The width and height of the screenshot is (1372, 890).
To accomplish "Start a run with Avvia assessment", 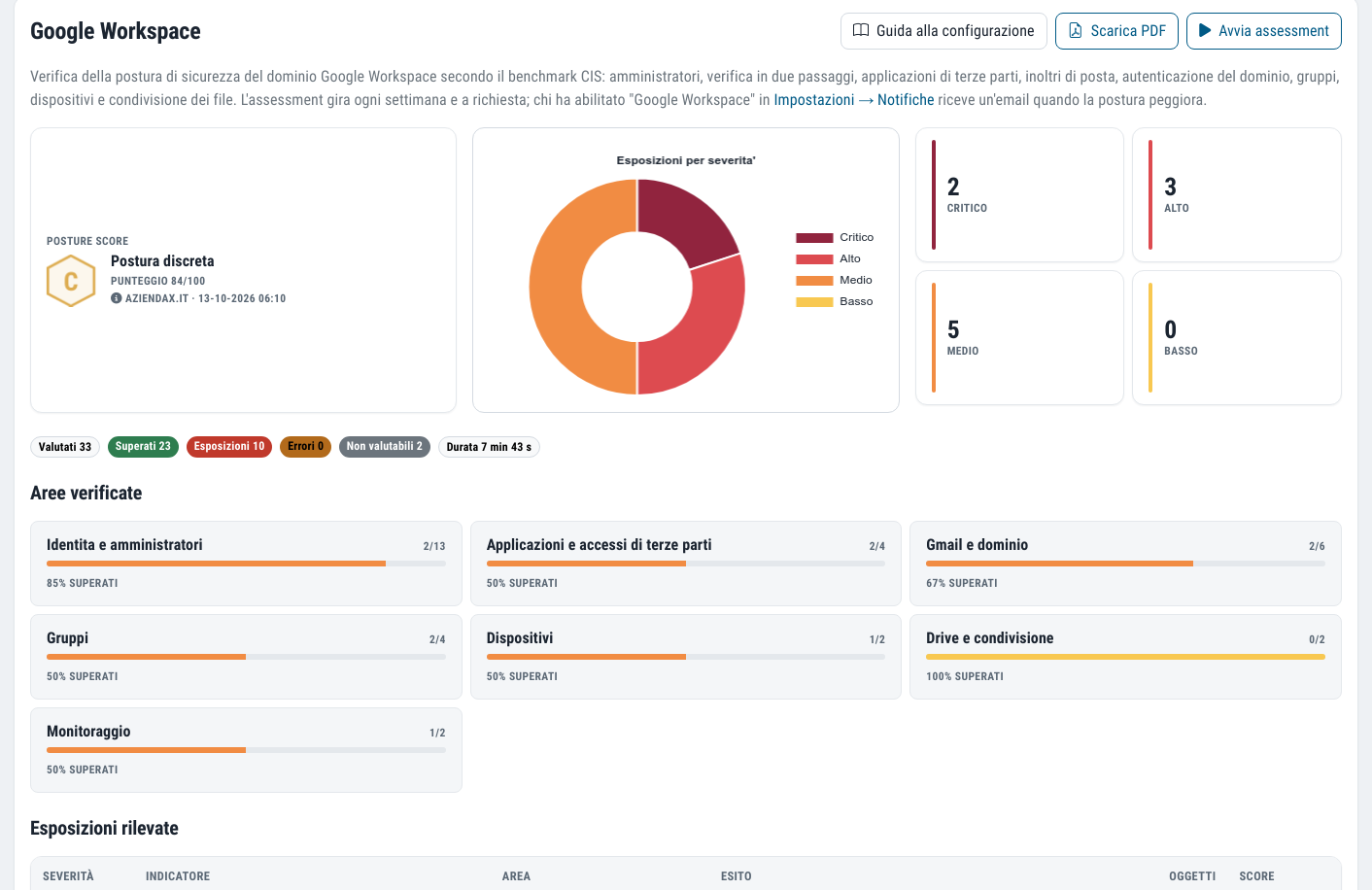I will 1264,31.
